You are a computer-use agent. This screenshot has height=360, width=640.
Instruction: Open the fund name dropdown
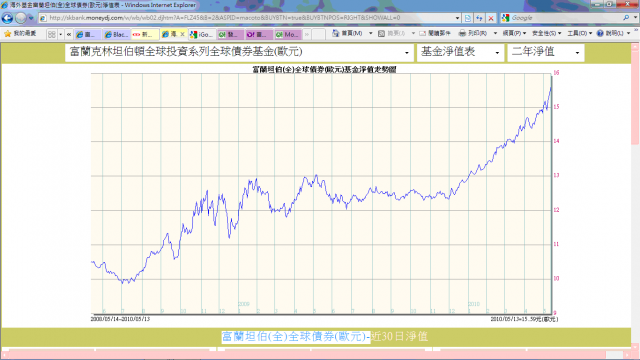(x=239, y=52)
